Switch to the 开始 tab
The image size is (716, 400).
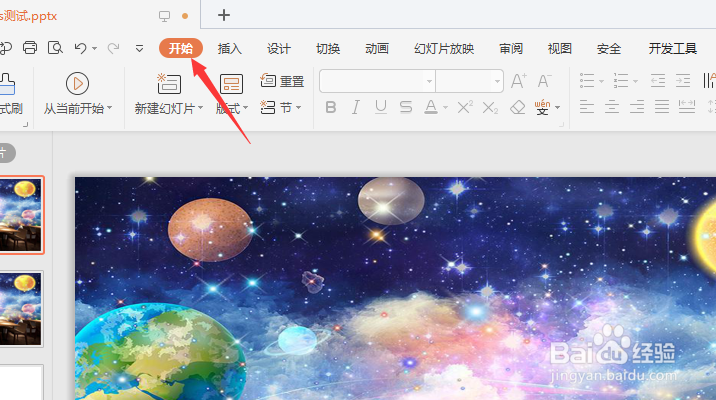pyautogui.click(x=181, y=48)
